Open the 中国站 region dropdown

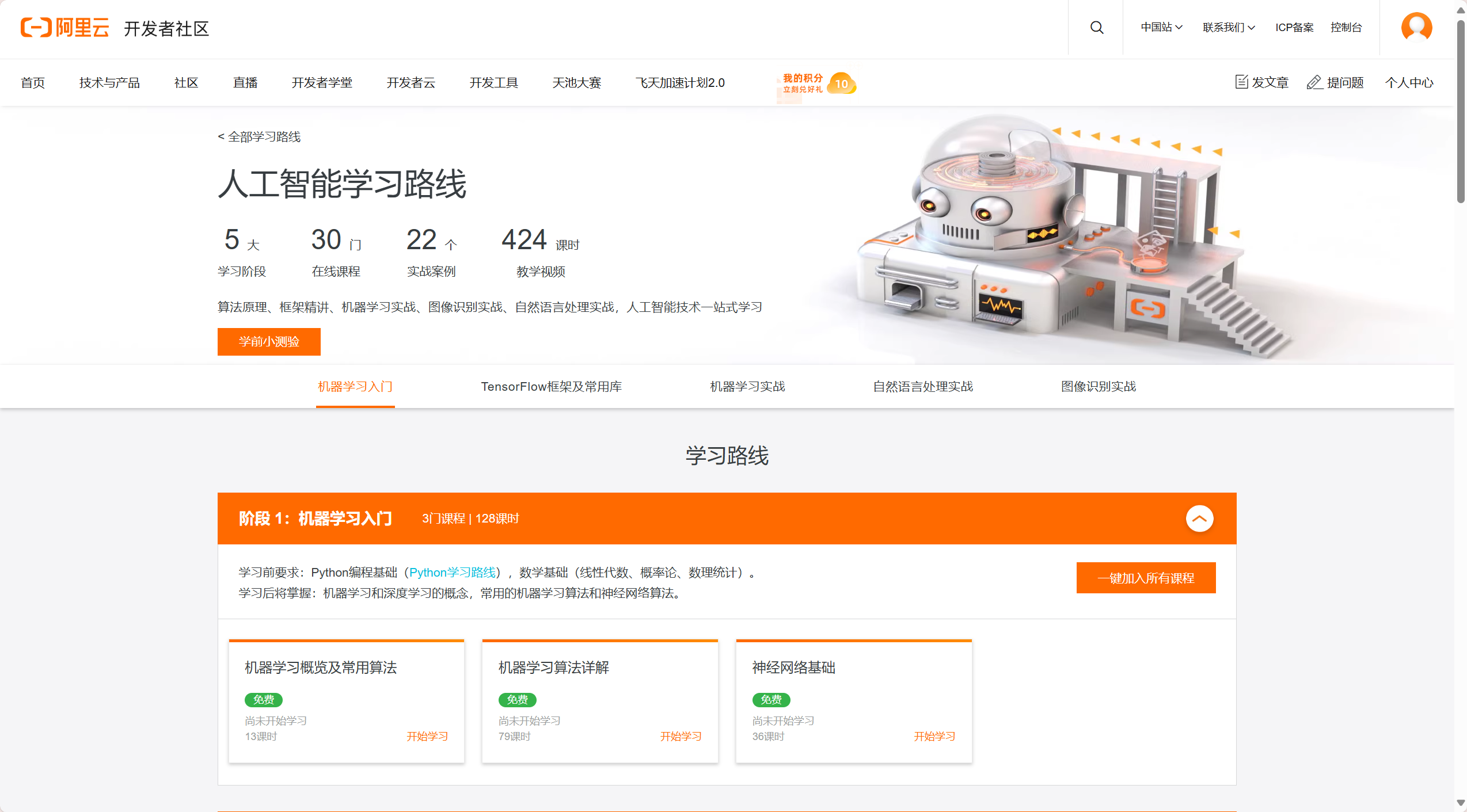click(x=1161, y=27)
